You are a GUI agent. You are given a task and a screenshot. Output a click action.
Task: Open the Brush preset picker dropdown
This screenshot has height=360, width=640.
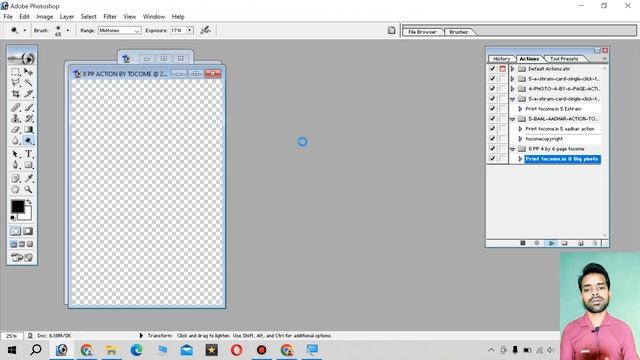(x=68, y=30)
